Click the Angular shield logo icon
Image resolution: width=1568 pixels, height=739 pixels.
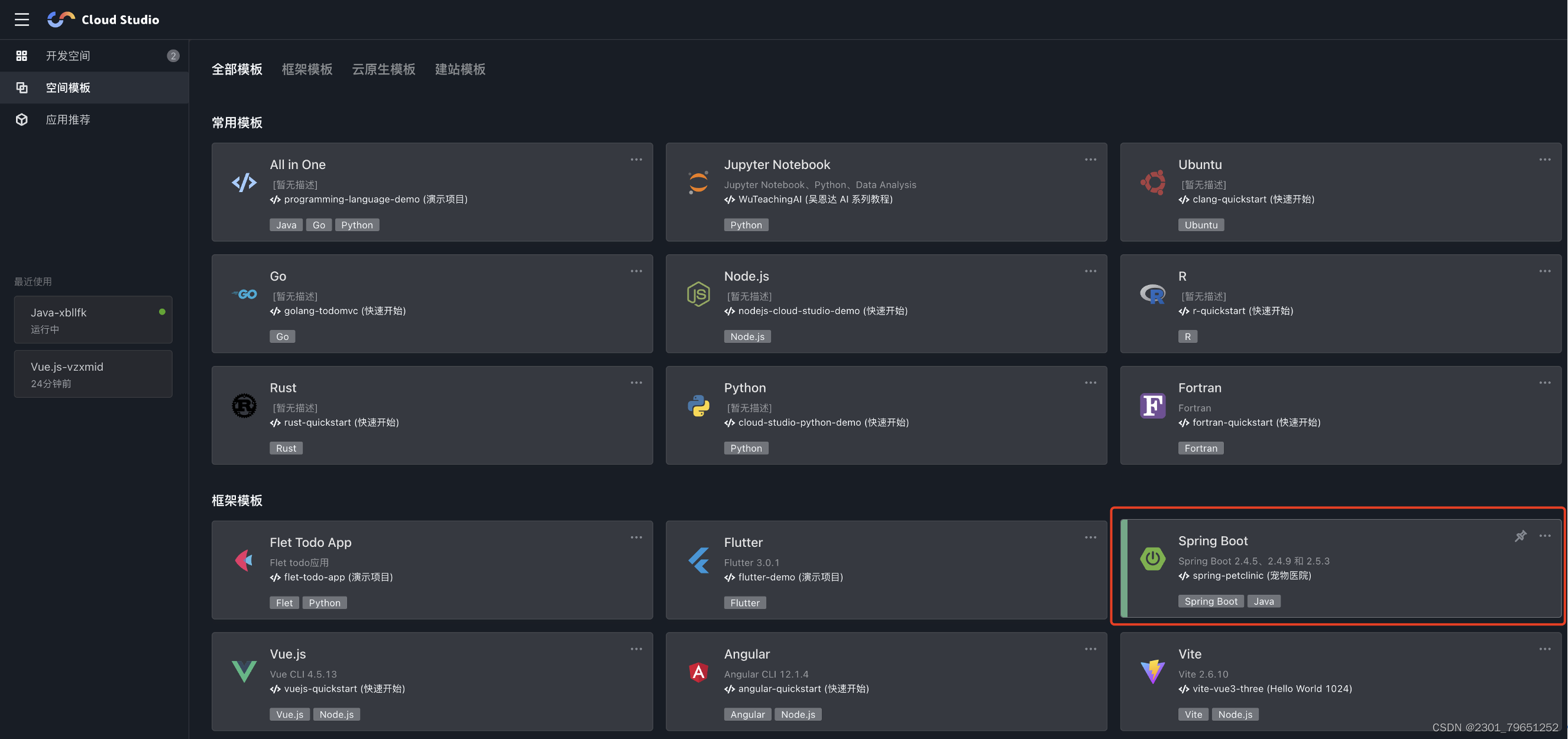tap(698, 672)
